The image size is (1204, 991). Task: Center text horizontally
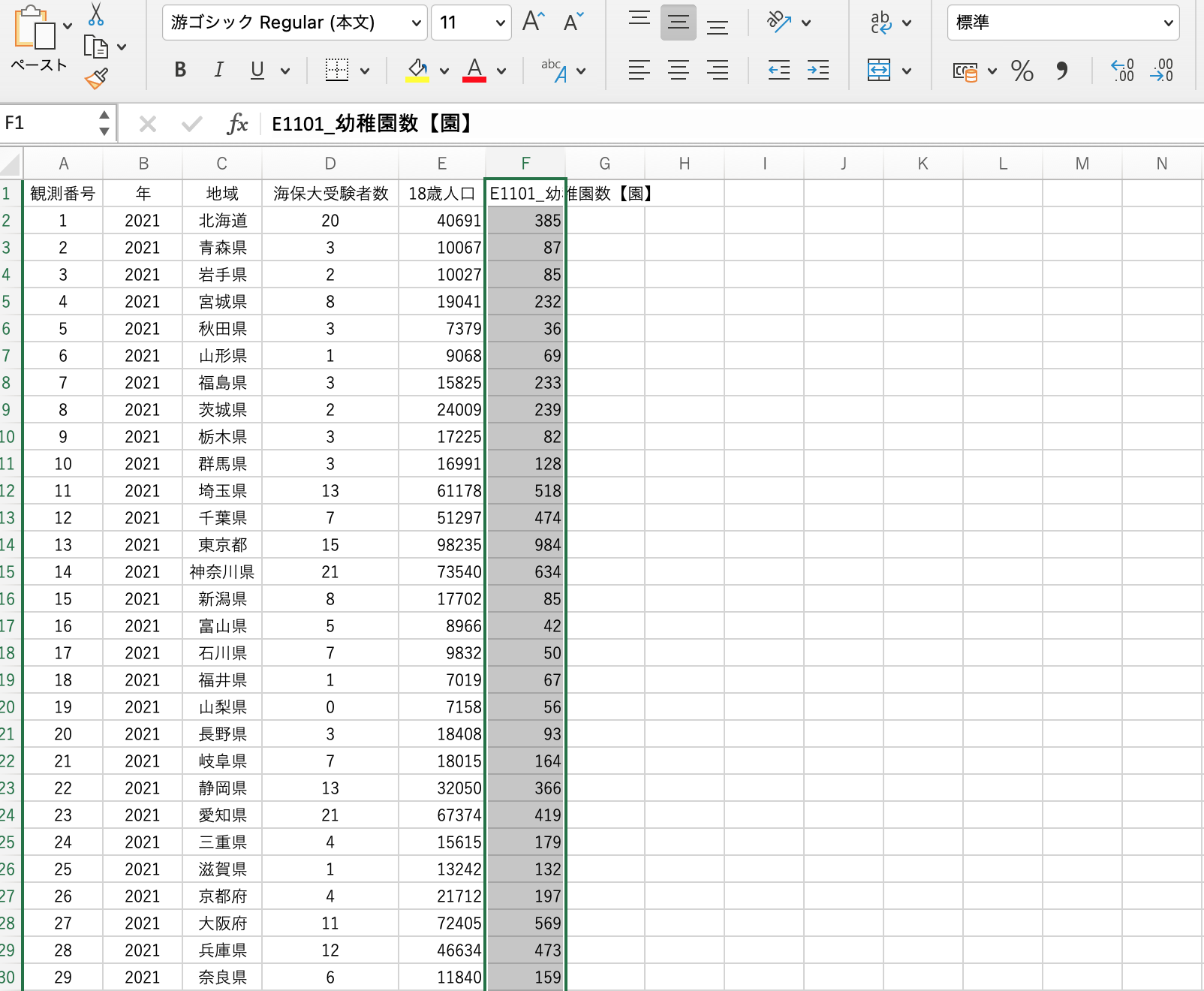[679, 71]
